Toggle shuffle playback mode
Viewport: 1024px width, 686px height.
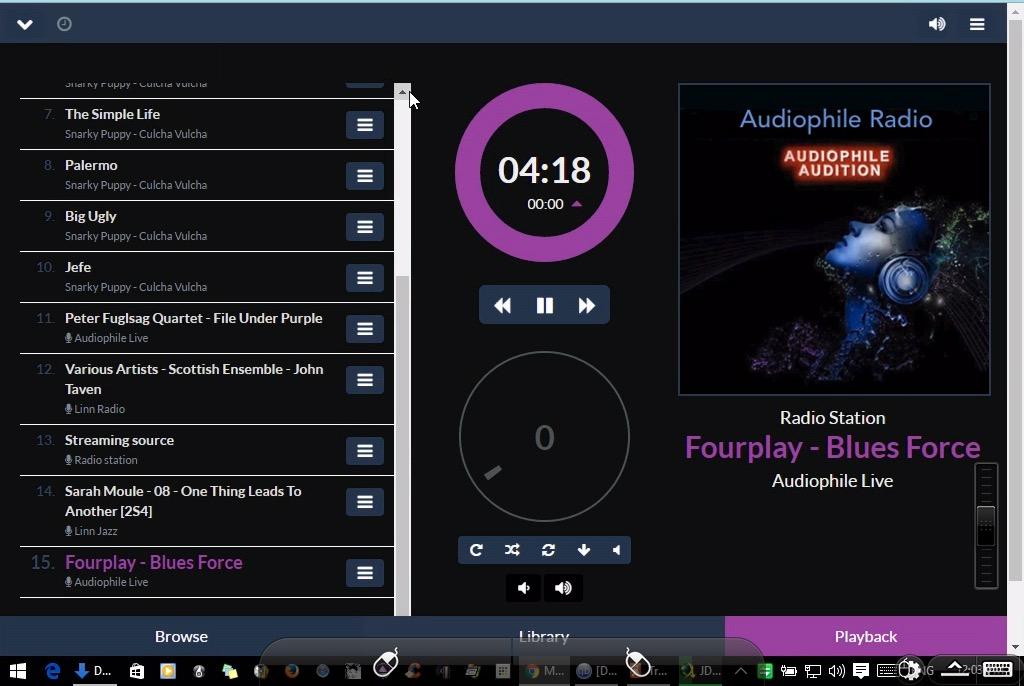click(x=512, y=550)
